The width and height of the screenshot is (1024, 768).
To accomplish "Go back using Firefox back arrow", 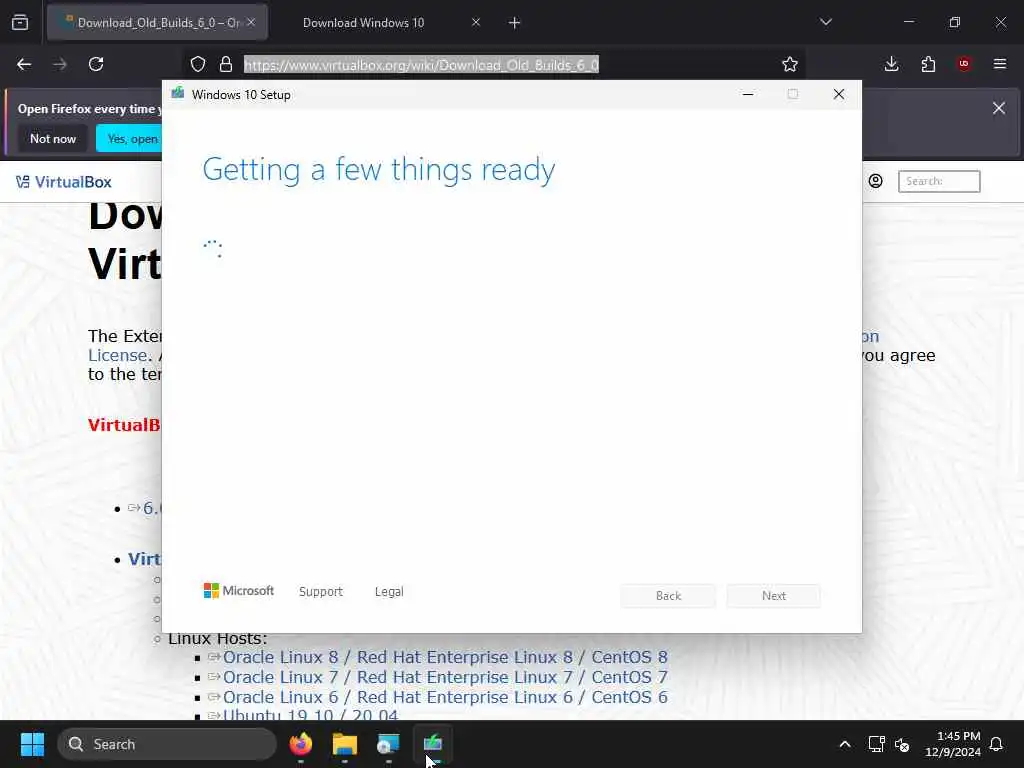I will (x=24, y=64).
